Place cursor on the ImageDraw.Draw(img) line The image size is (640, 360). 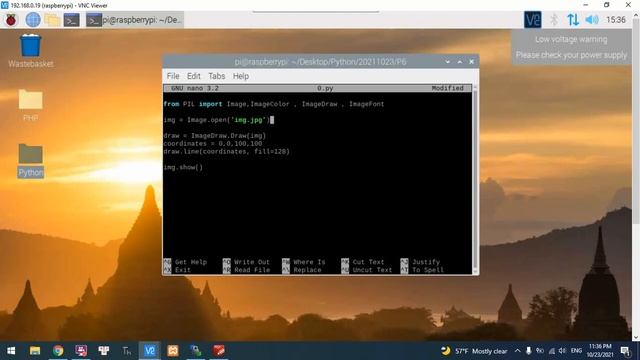pos(215,136)
